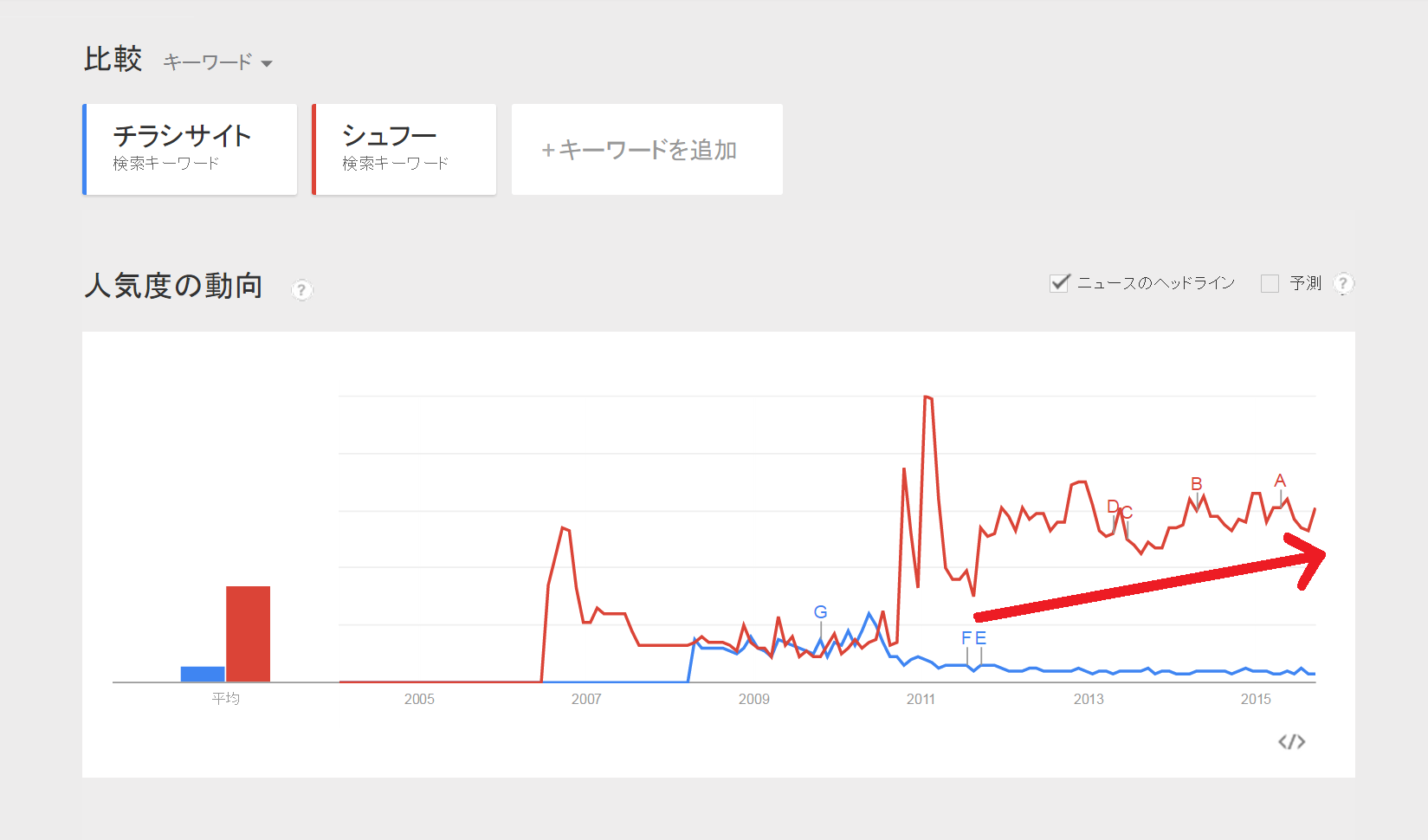Select news headline marker A
This screenshot has height=840, width=1428.
tap(1280, 481)
